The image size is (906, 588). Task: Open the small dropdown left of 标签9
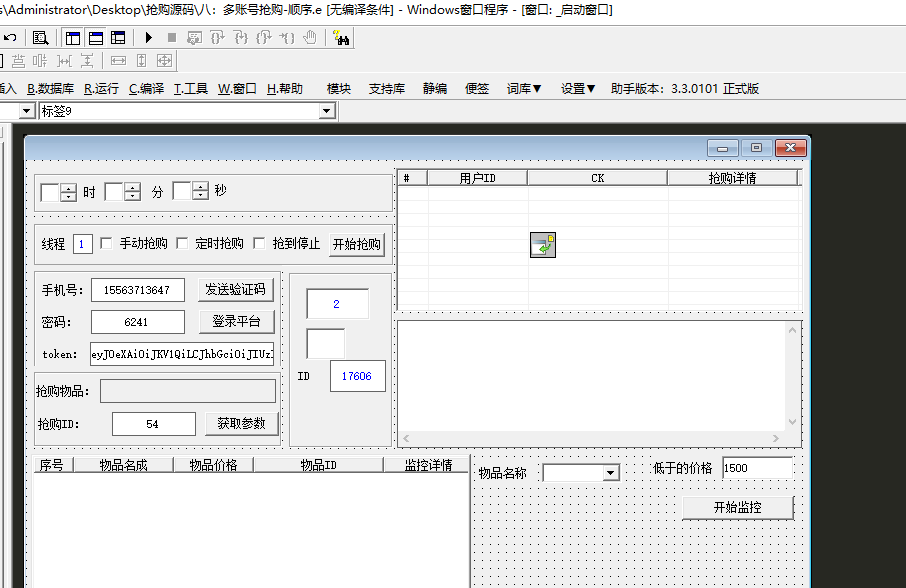pyautogui.click(x=27, y=111)
